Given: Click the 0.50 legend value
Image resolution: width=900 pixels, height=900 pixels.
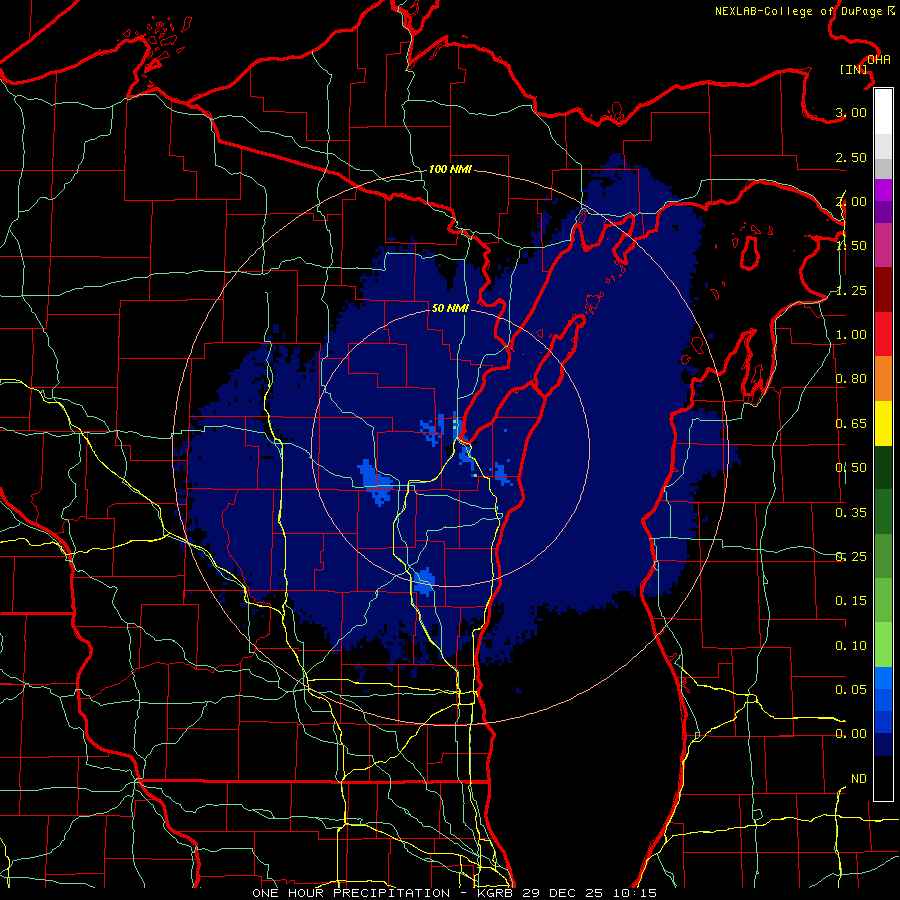Looking at the screenshot, I should pyautogui.click(x=851, y=468).
